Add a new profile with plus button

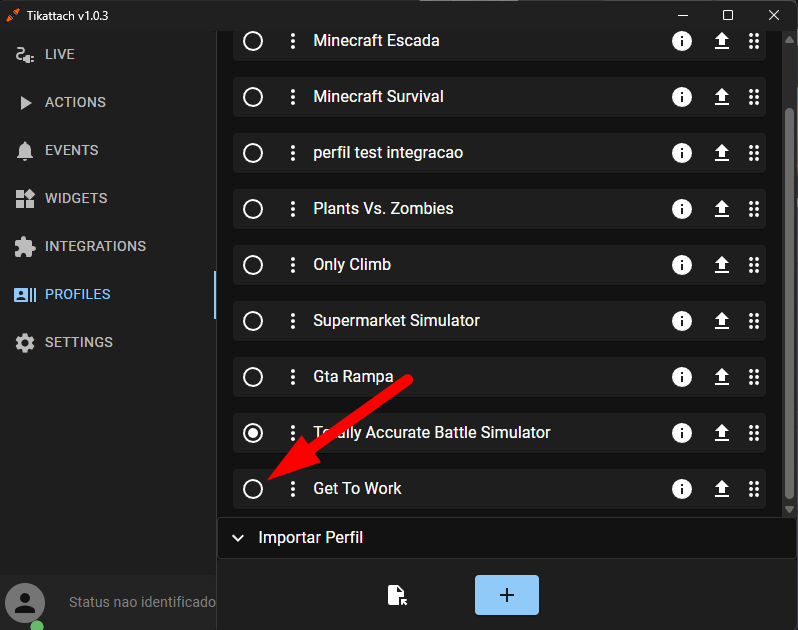pyautogui.click(x=507, y=595)
